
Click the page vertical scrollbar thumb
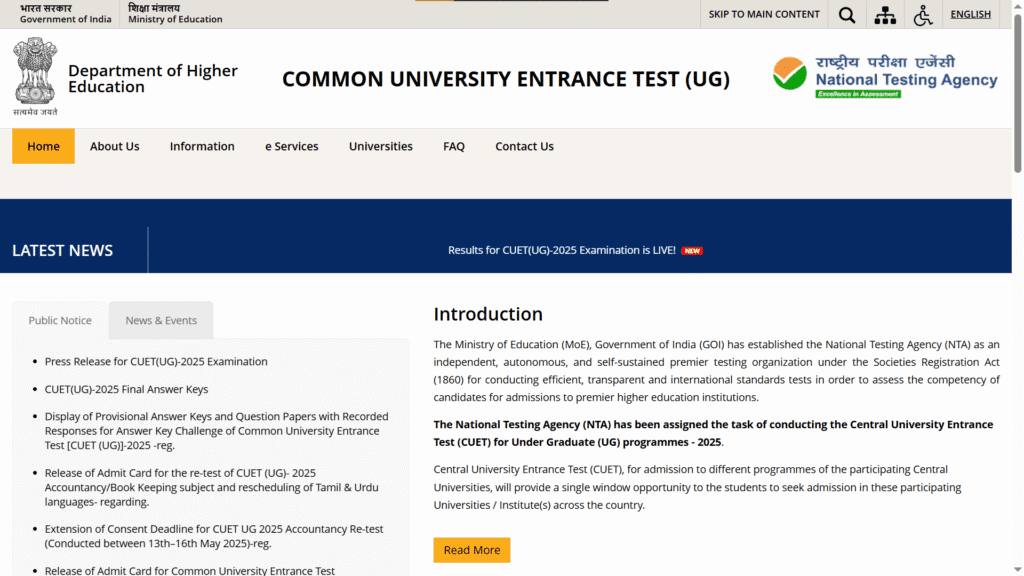1017,93
